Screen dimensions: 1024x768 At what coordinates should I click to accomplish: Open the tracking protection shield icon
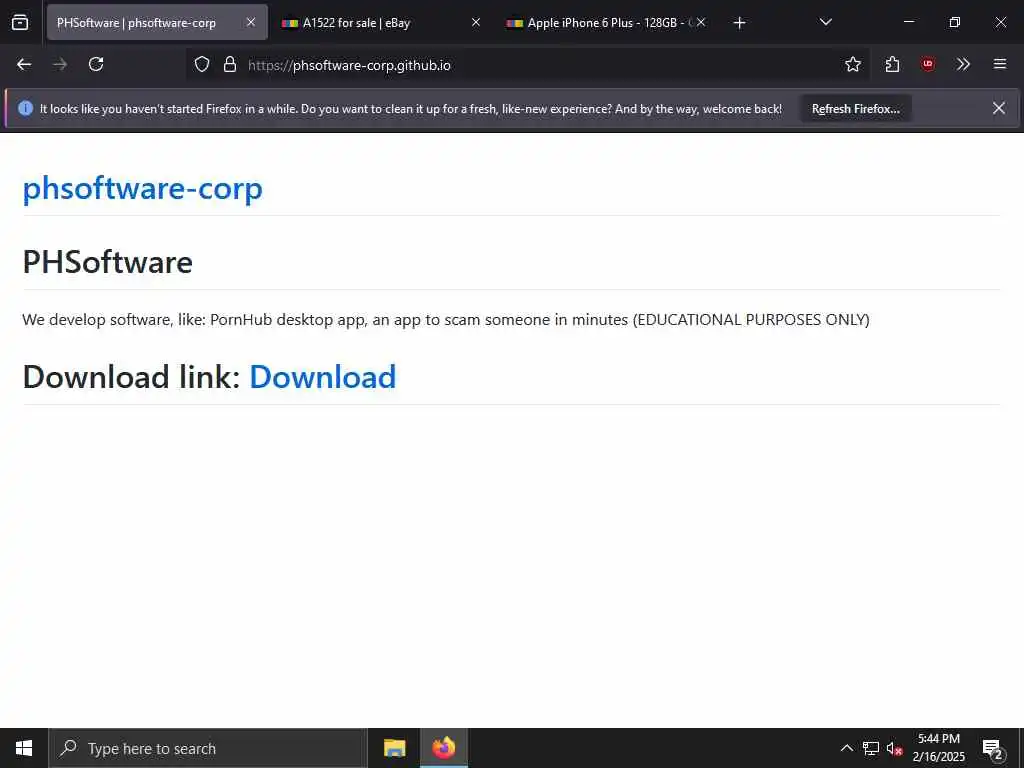click(202, 64)
